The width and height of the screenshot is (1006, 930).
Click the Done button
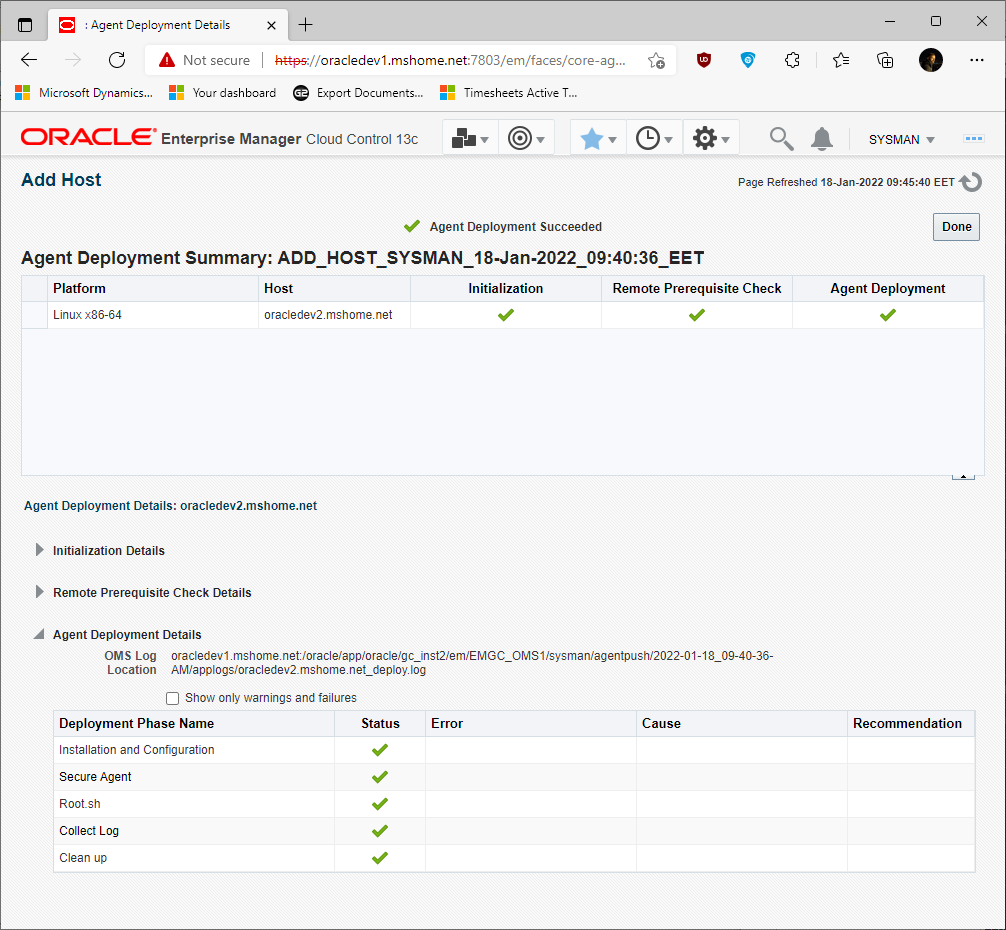pos(956,226)
